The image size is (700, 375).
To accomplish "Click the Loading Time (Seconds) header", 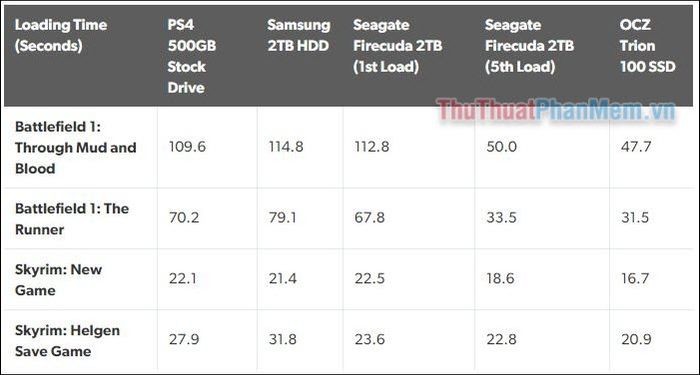I will click(x=61, y=35).
